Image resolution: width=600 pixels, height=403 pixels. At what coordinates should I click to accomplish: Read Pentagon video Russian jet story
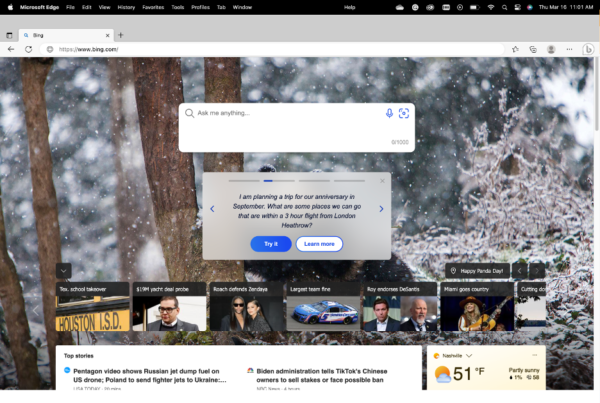pos(150,375)
